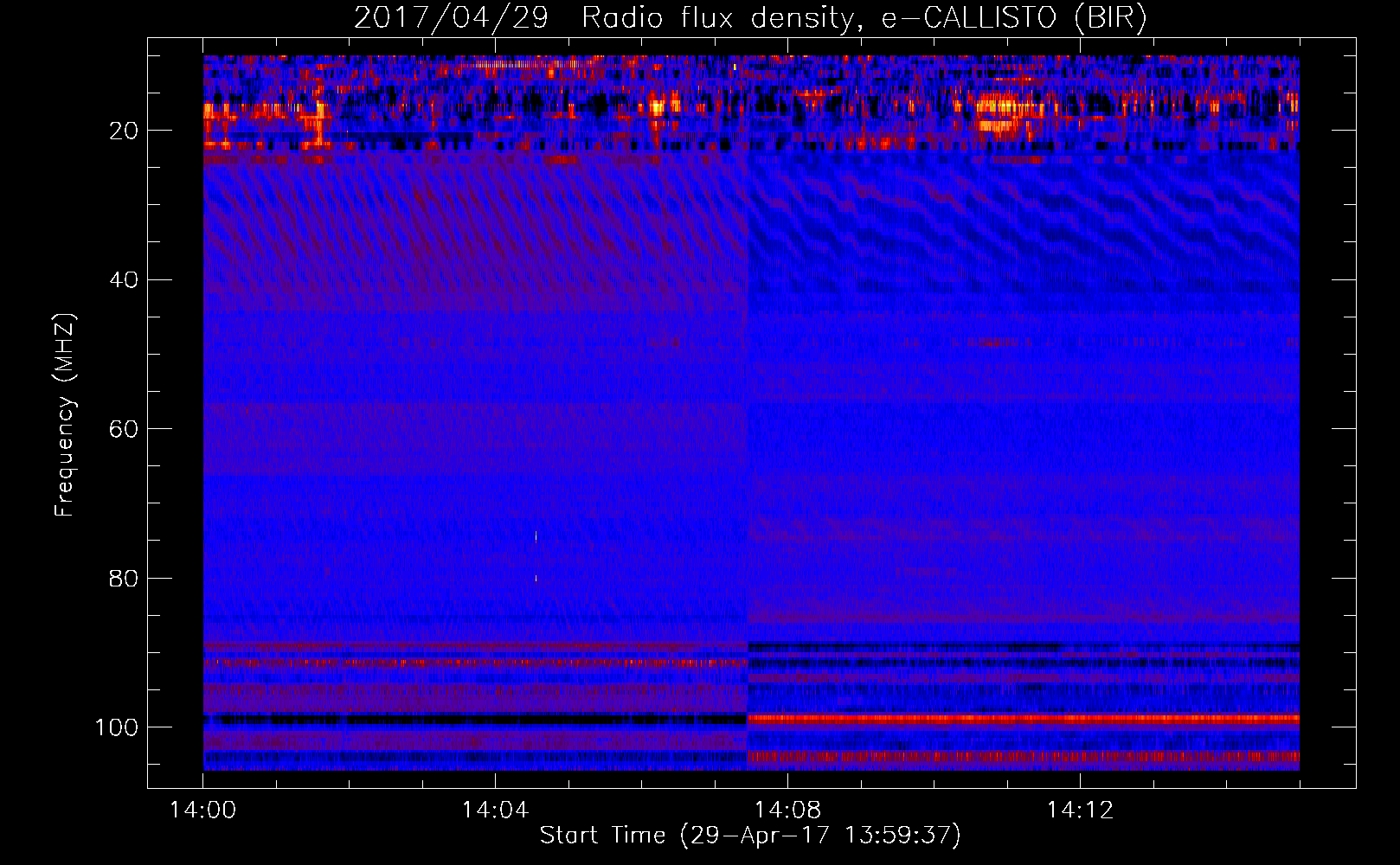This screenshot has height=865, width=1400.
Task: Click the 14:12 time tick label
Action: [1080, 811]
